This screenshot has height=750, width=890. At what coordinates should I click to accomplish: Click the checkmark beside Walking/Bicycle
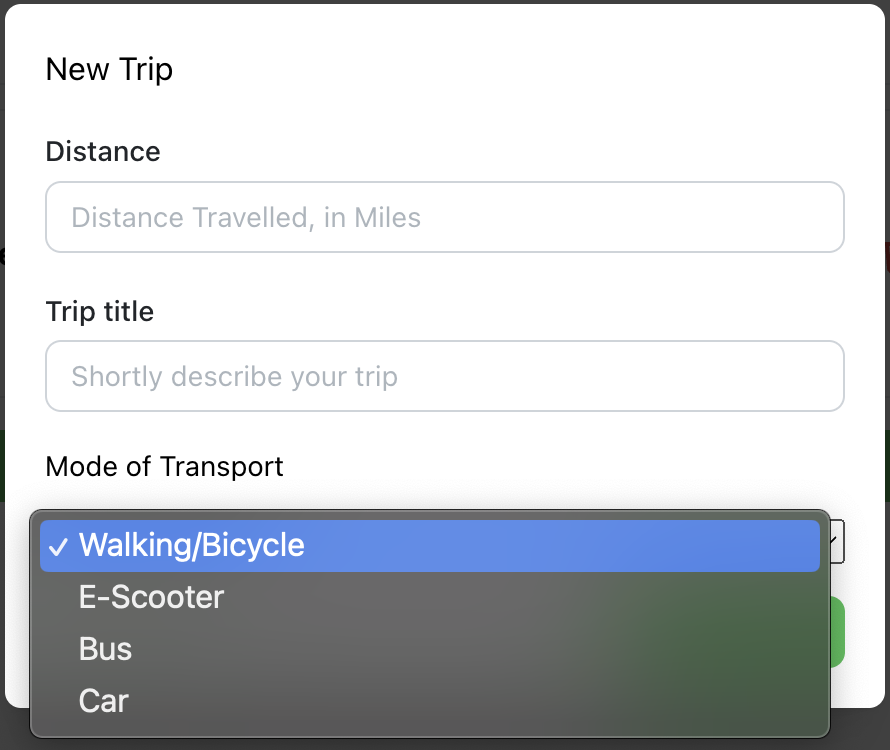(x=58, y=546)
